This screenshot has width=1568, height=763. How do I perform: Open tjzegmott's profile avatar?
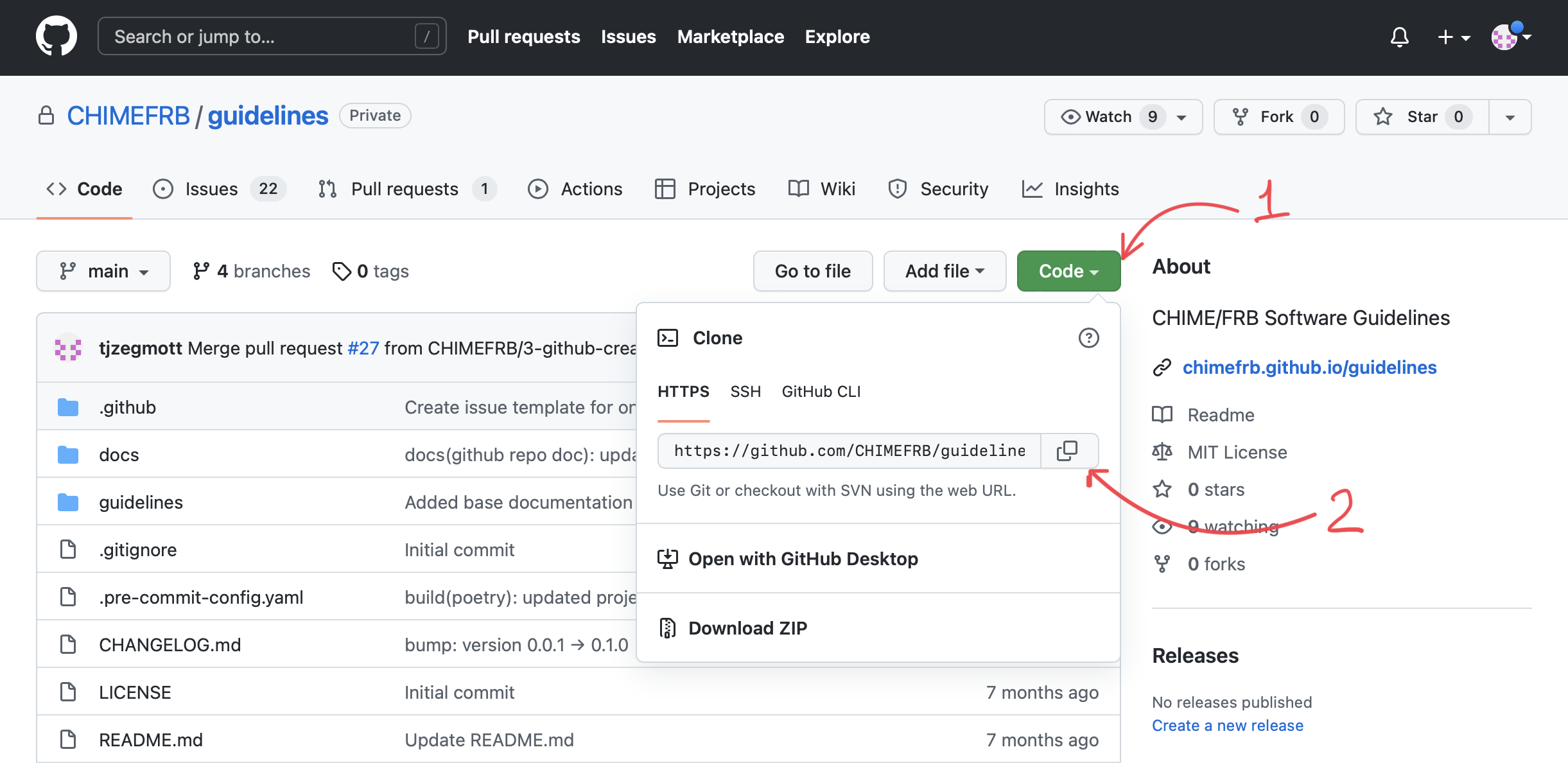tap(68, 348)
